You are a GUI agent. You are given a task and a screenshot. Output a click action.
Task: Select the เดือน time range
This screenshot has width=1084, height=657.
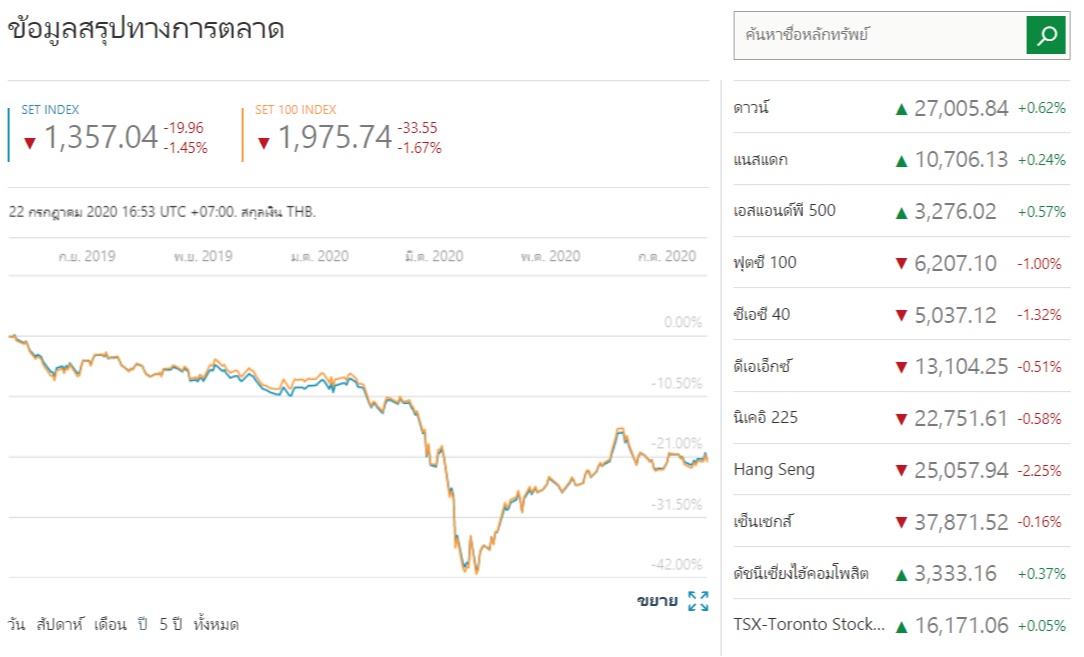coord(109,625)
